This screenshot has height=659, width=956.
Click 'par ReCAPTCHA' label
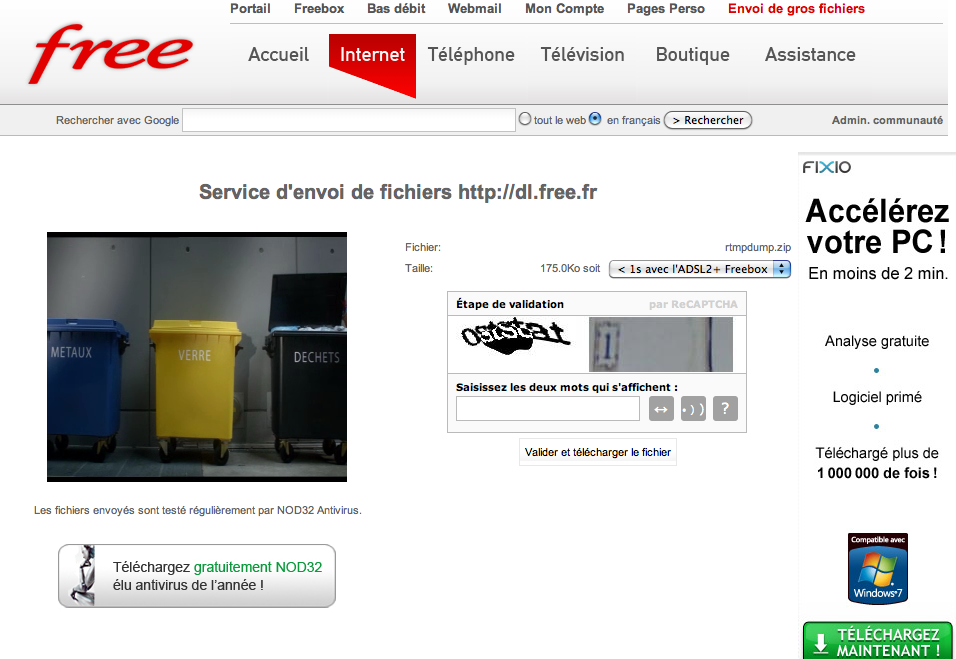(x=693, y=304)
